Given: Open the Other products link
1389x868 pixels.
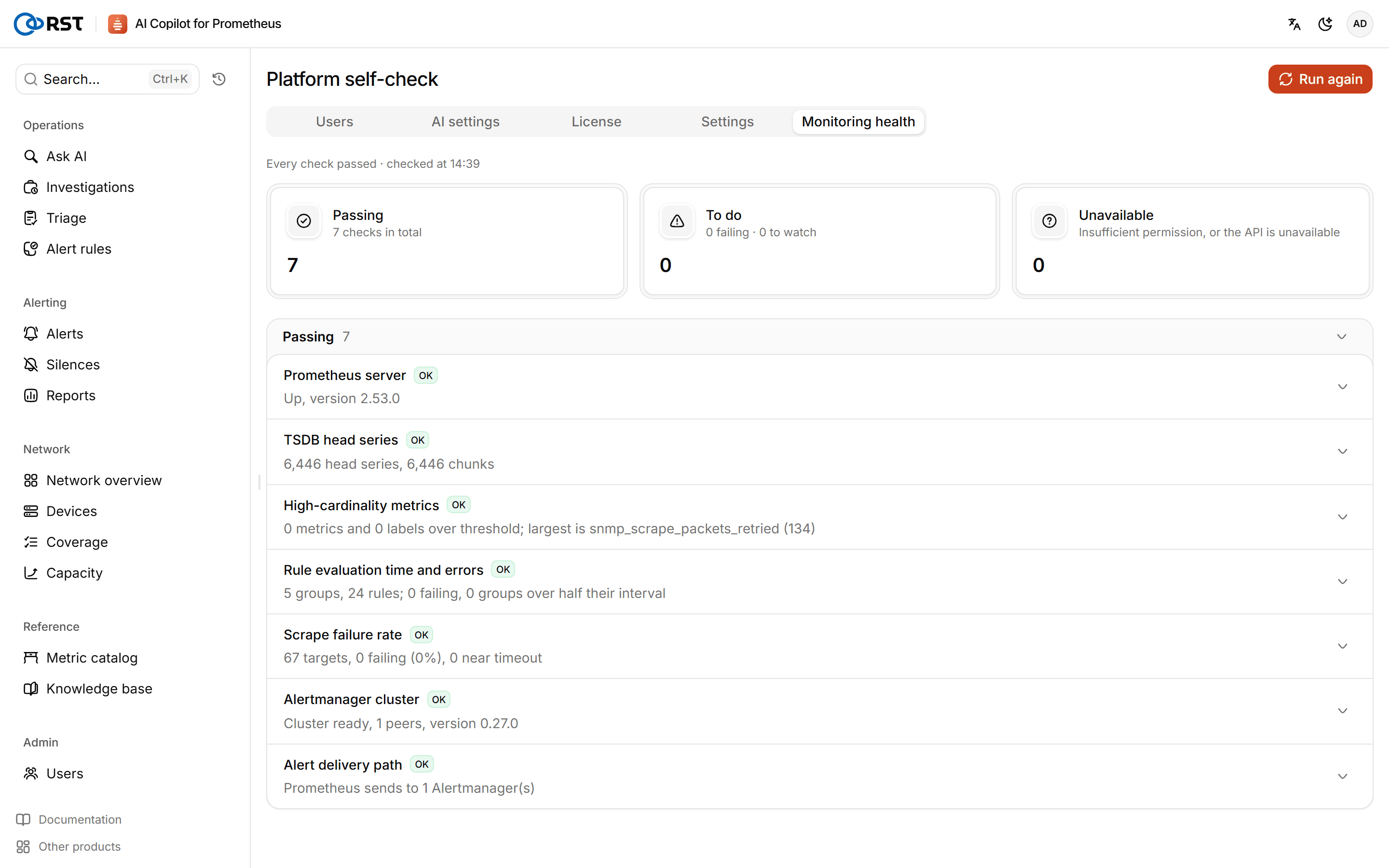Looking at the screenshot, I should pos(68,846).
